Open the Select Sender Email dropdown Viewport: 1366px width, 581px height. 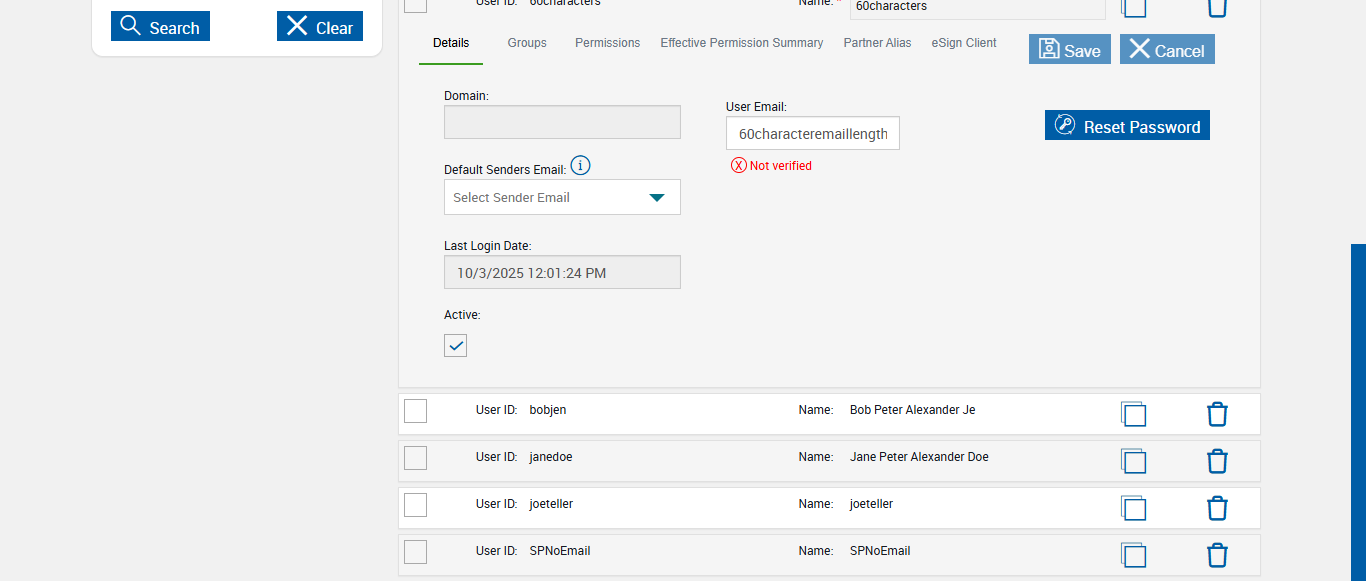point(562,197)
